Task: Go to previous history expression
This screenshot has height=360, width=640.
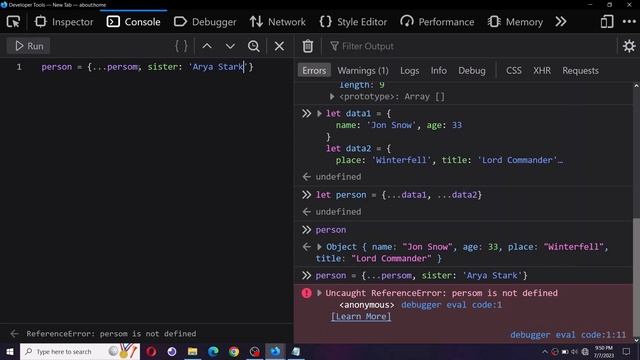Action: point(207,46)
